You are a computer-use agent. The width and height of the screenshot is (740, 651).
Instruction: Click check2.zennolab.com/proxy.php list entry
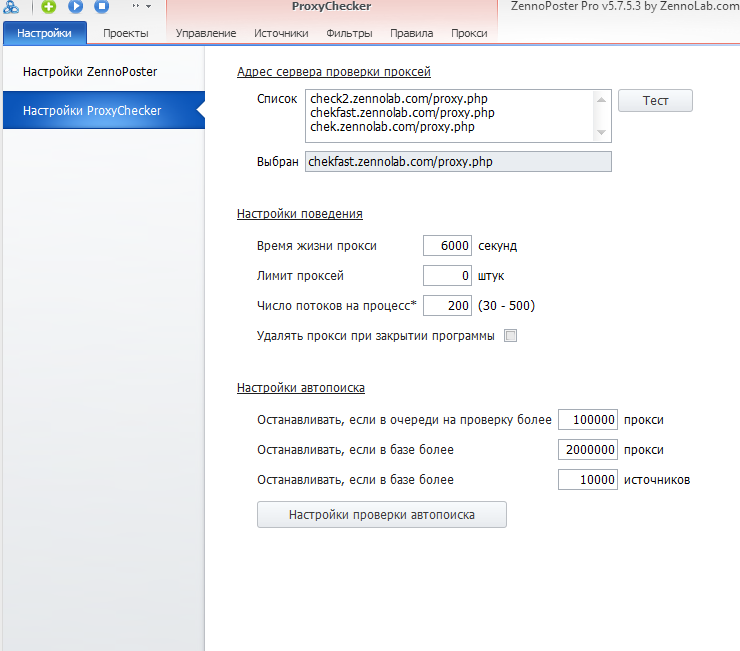399,99
